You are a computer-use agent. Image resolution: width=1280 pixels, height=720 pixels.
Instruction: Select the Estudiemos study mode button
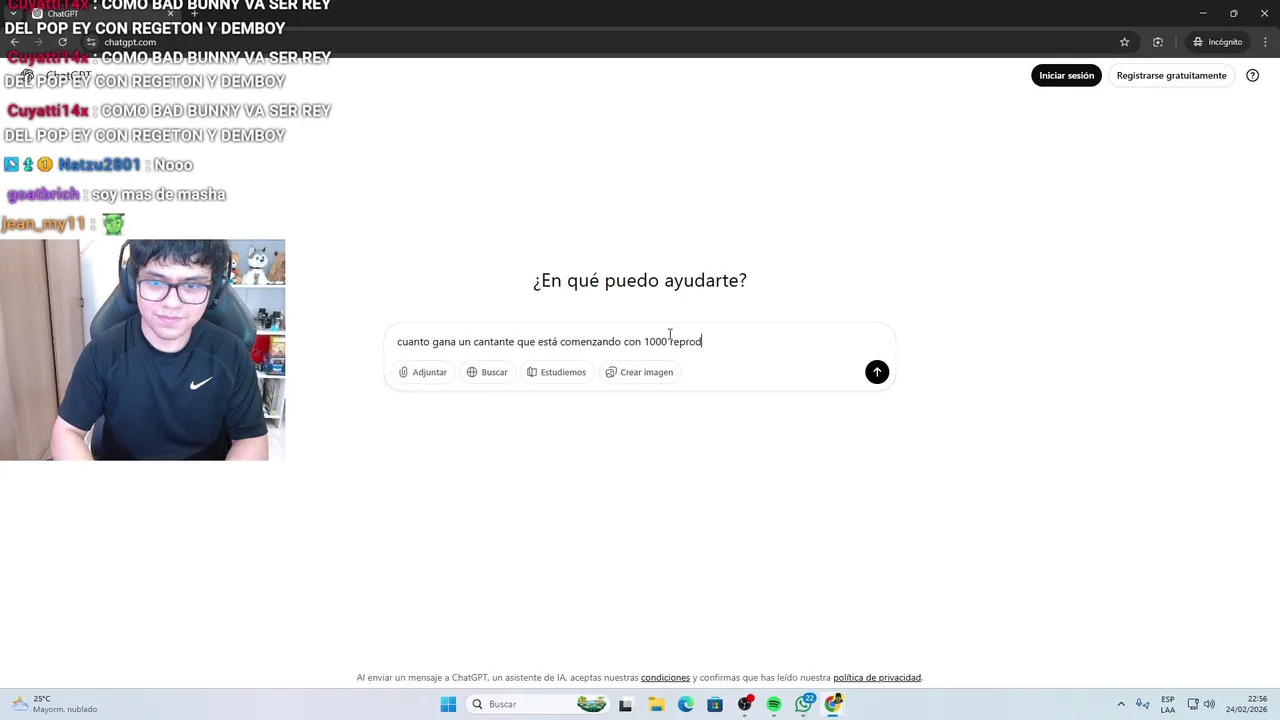click(x=557, y=372)
